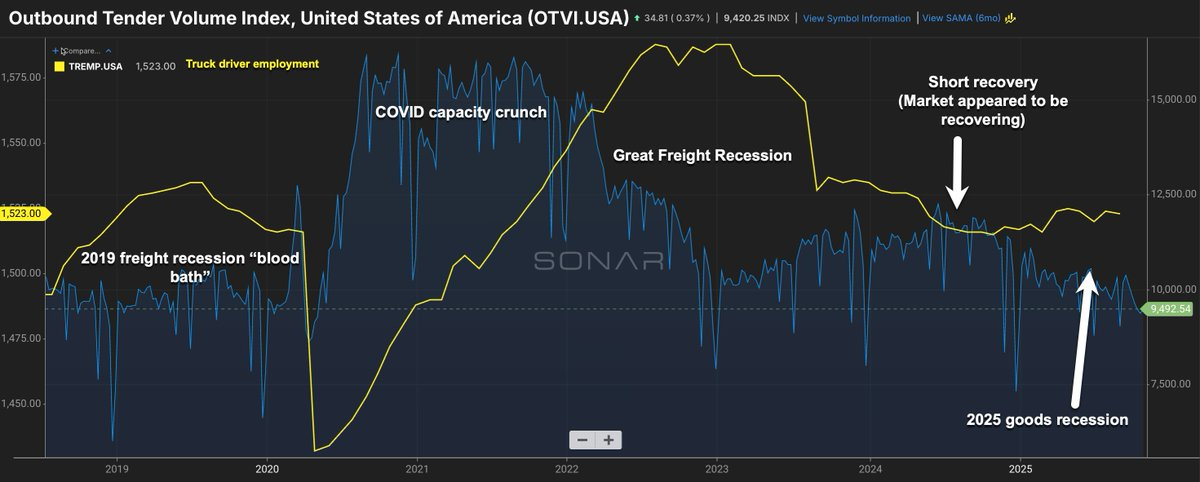
Task: Click the SONAR watermark logo
Action: point(599,261)
